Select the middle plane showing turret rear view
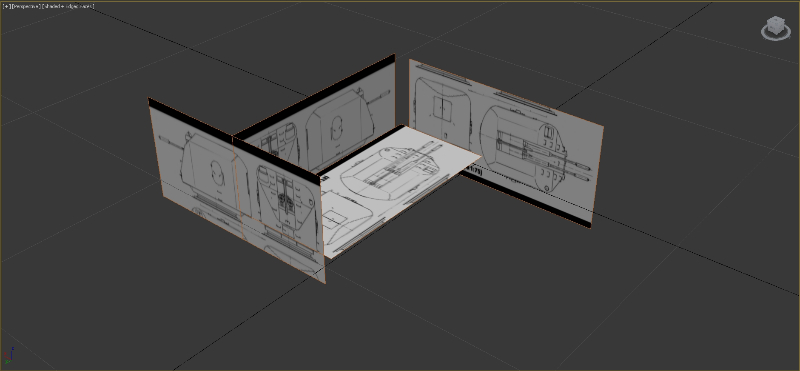This screenshot has height=371, width=800. (281, 209)
